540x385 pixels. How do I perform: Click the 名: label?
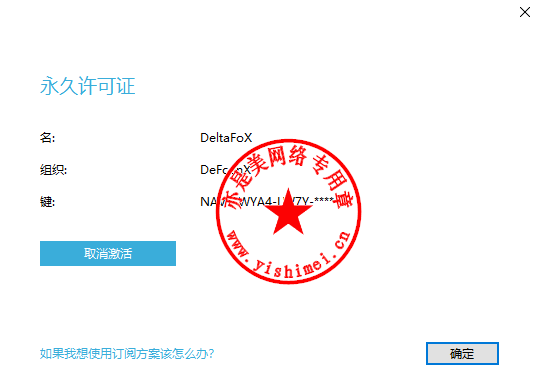coord(47,138)
